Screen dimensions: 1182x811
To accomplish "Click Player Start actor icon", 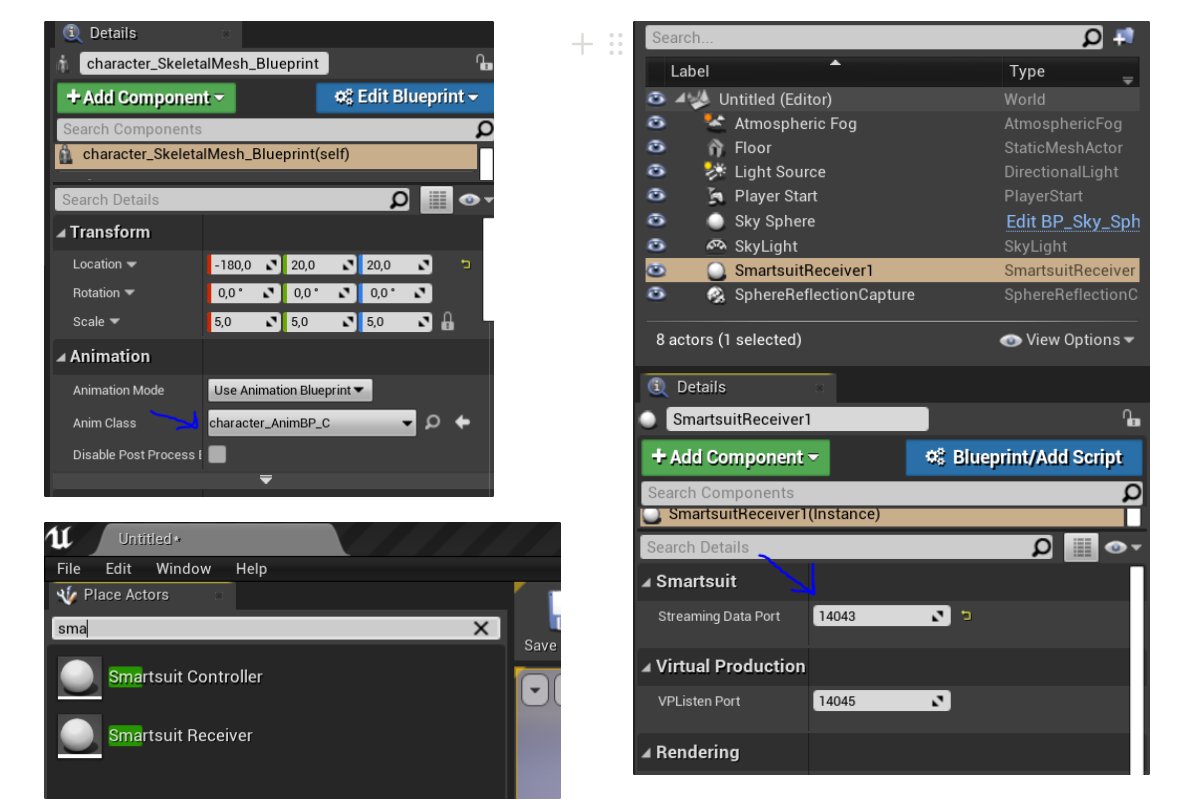I will (x=715, y=196).
